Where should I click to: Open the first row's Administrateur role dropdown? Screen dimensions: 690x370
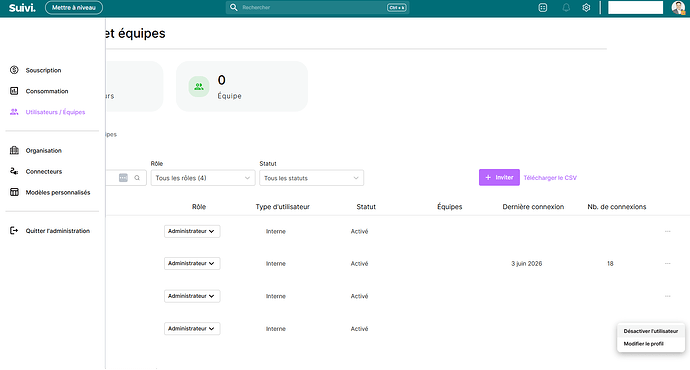(192, 231)
